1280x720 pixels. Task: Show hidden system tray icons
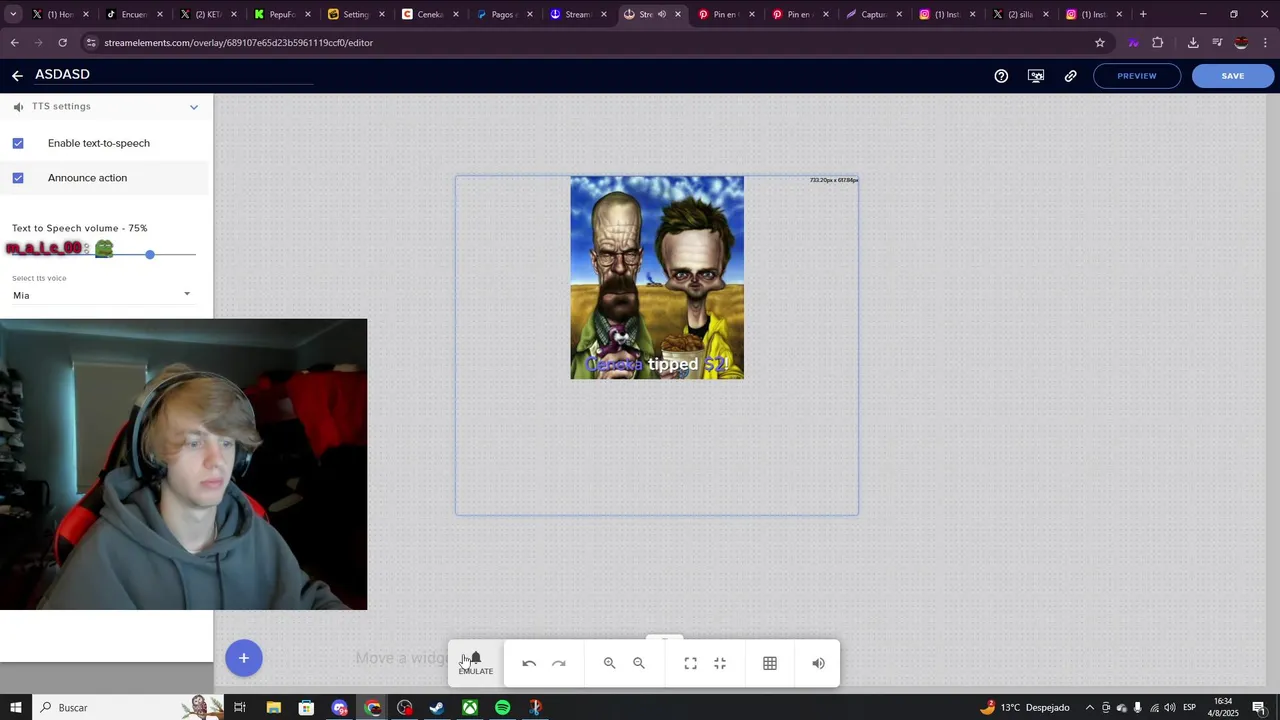(1090, 708)
